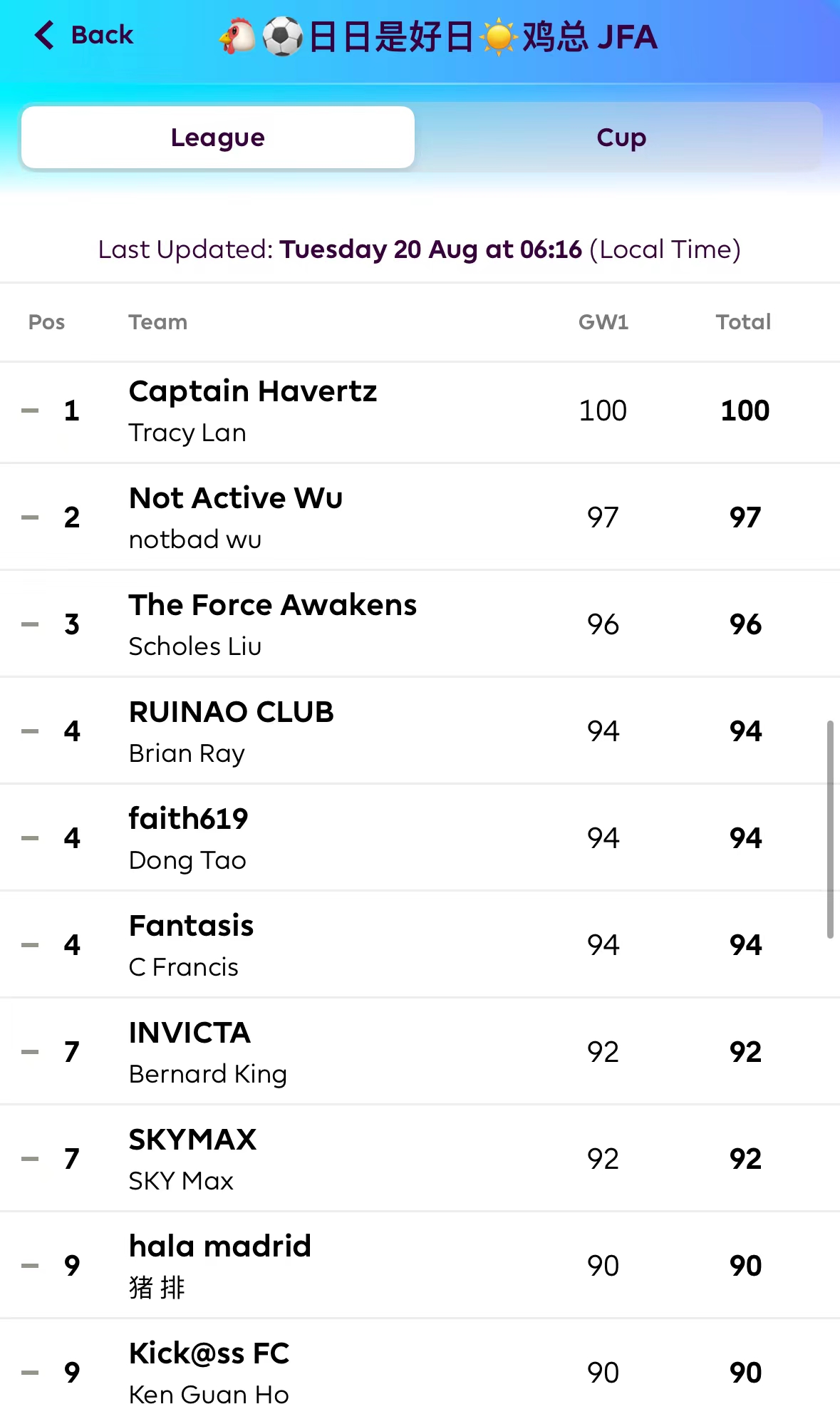Select hala madrid team row
The height and width of the screenshot is (1419, 840).
(x=220, y=1247)
